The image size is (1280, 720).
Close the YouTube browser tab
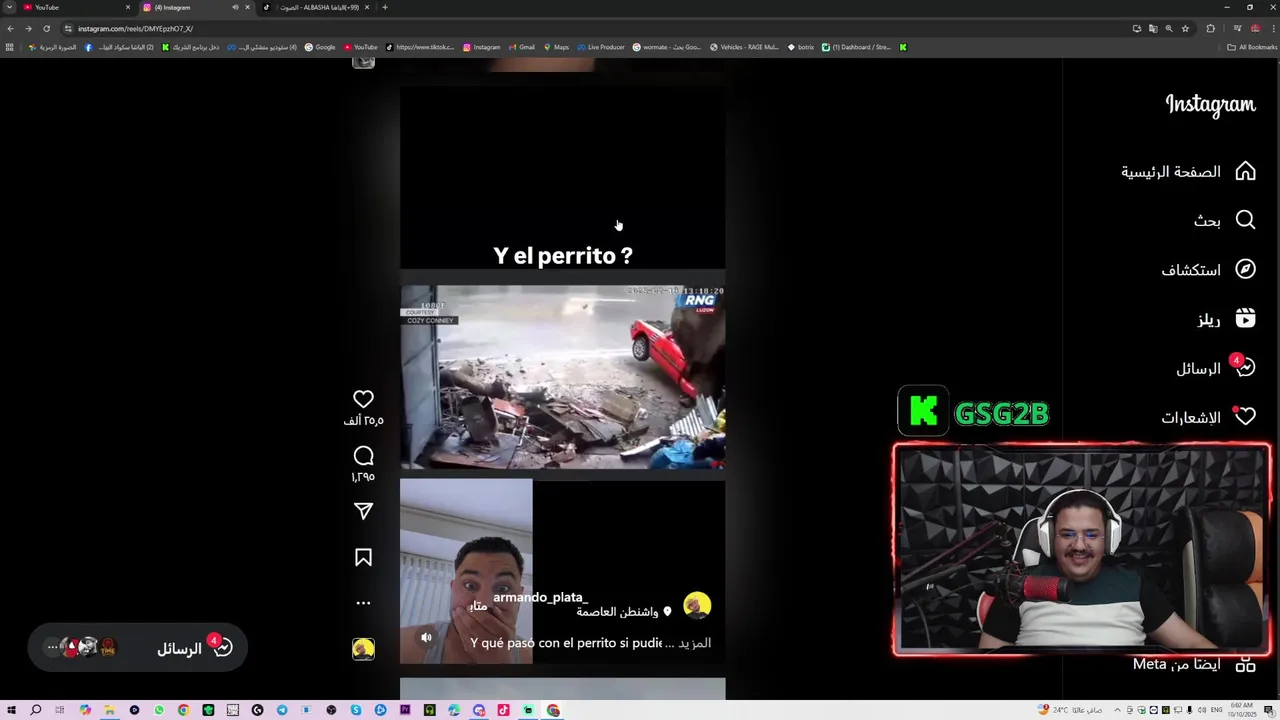coord(128,7)
